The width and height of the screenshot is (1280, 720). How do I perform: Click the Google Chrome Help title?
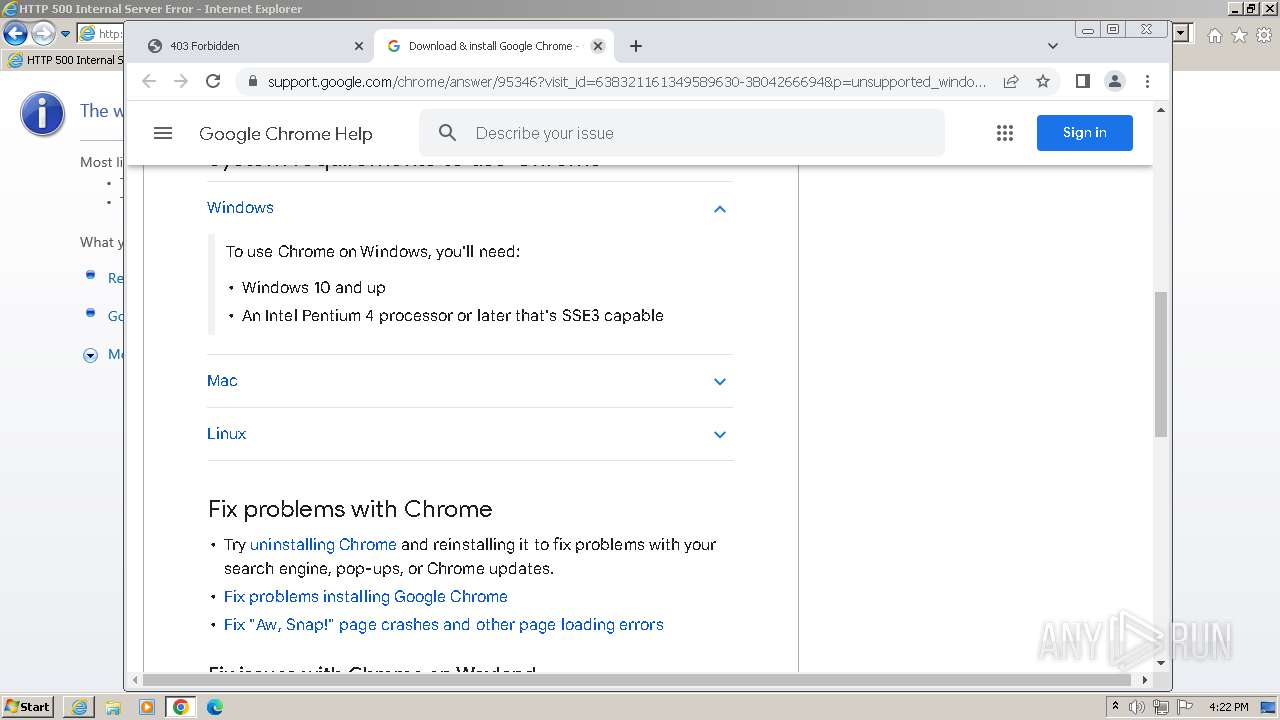[286, 134]
